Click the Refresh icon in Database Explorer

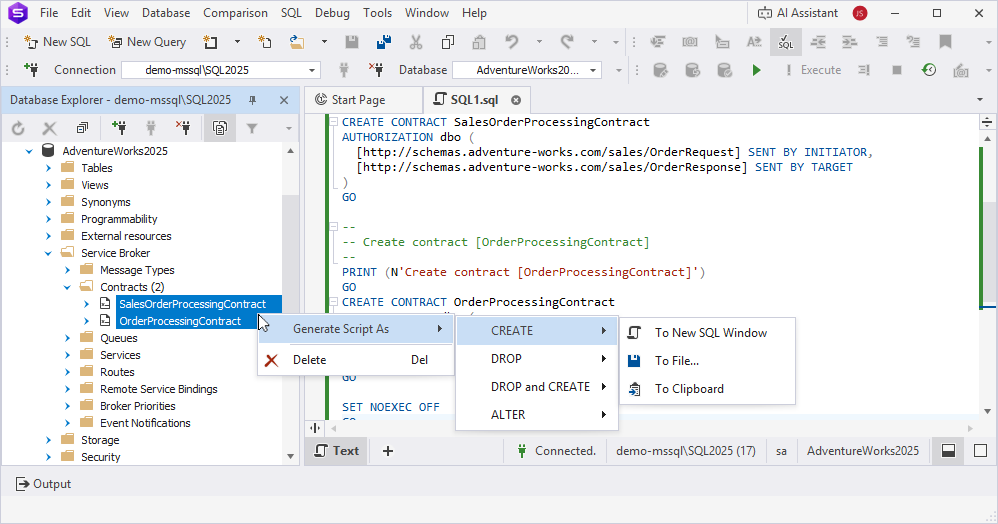click(x=18, y=129)
